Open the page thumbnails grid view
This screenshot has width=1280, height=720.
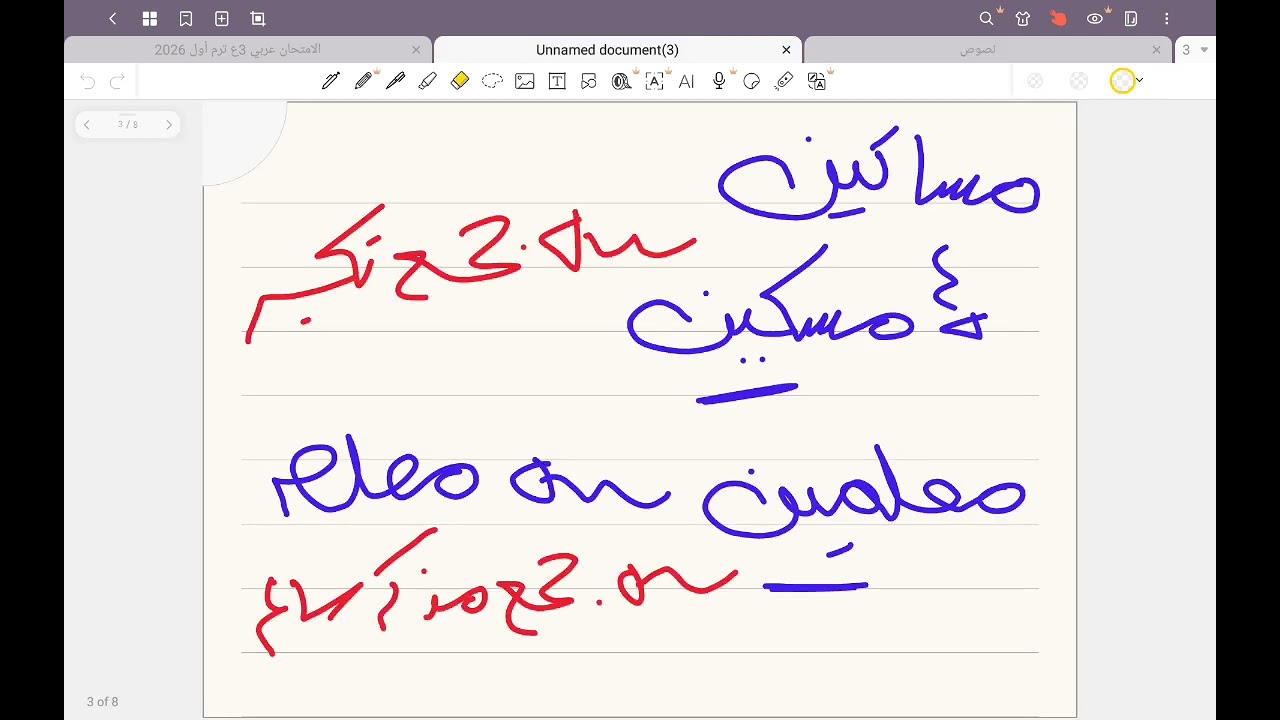[149, 18]
